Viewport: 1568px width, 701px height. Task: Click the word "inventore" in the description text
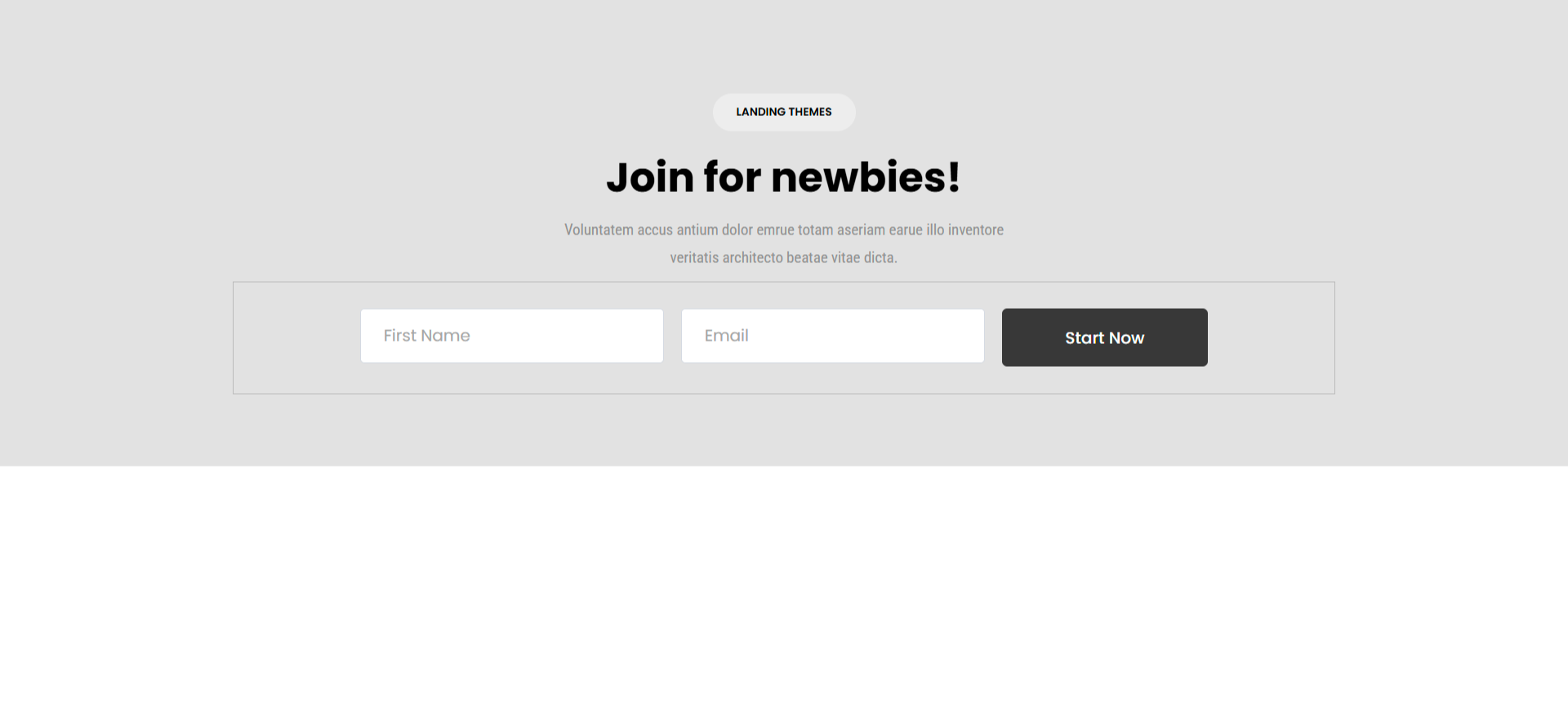pos(976,230)
